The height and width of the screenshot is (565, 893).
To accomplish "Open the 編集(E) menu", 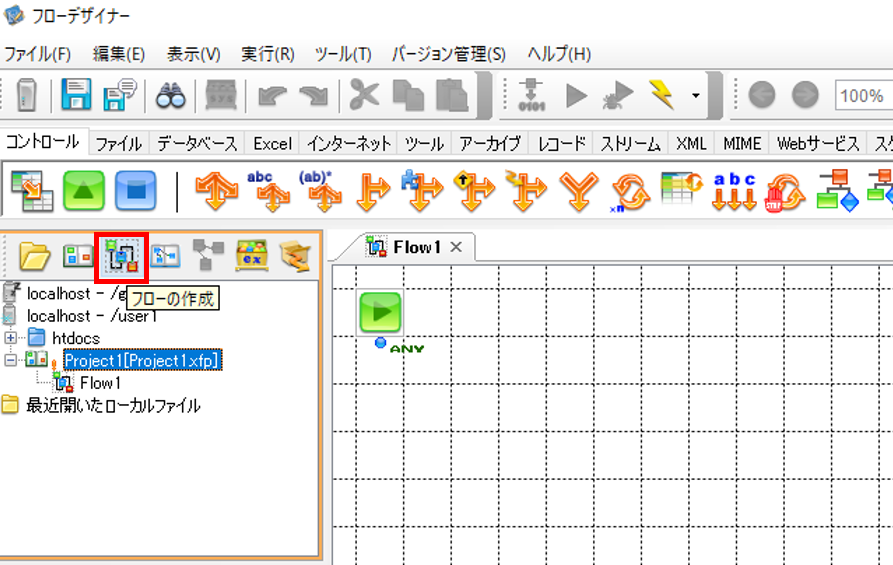I will [x=118, y=54].
